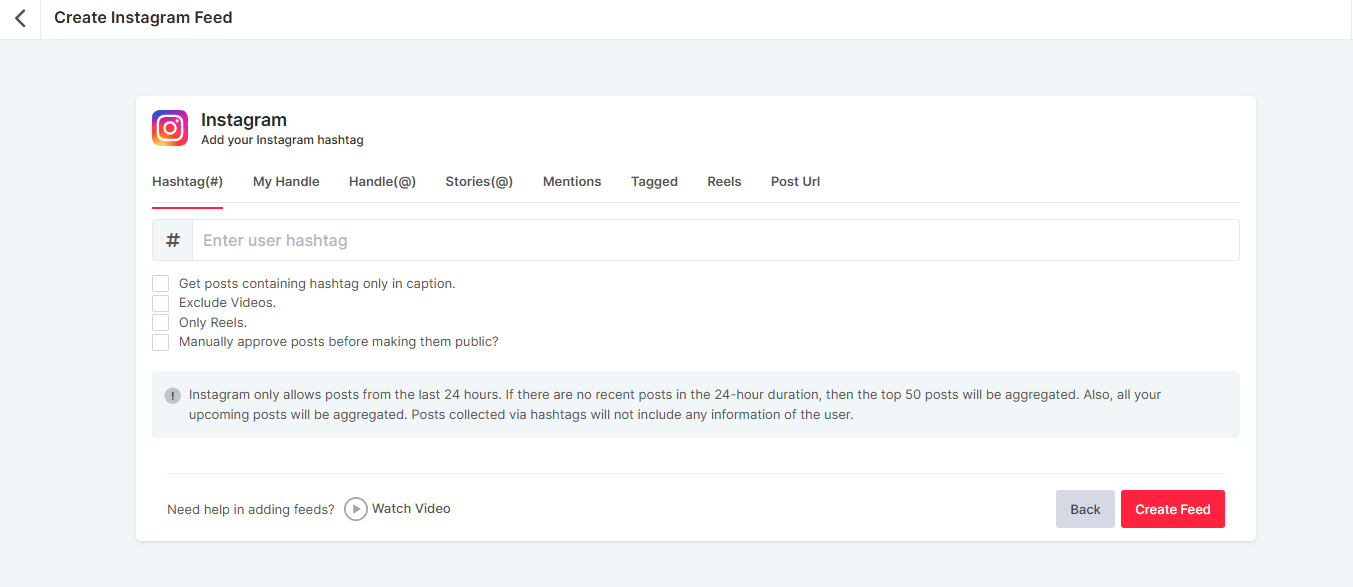Image resolution: width=1353 pixels, height=587 pixels.
Task: Click the hash symbol icon
Action: tap(173, 240)
